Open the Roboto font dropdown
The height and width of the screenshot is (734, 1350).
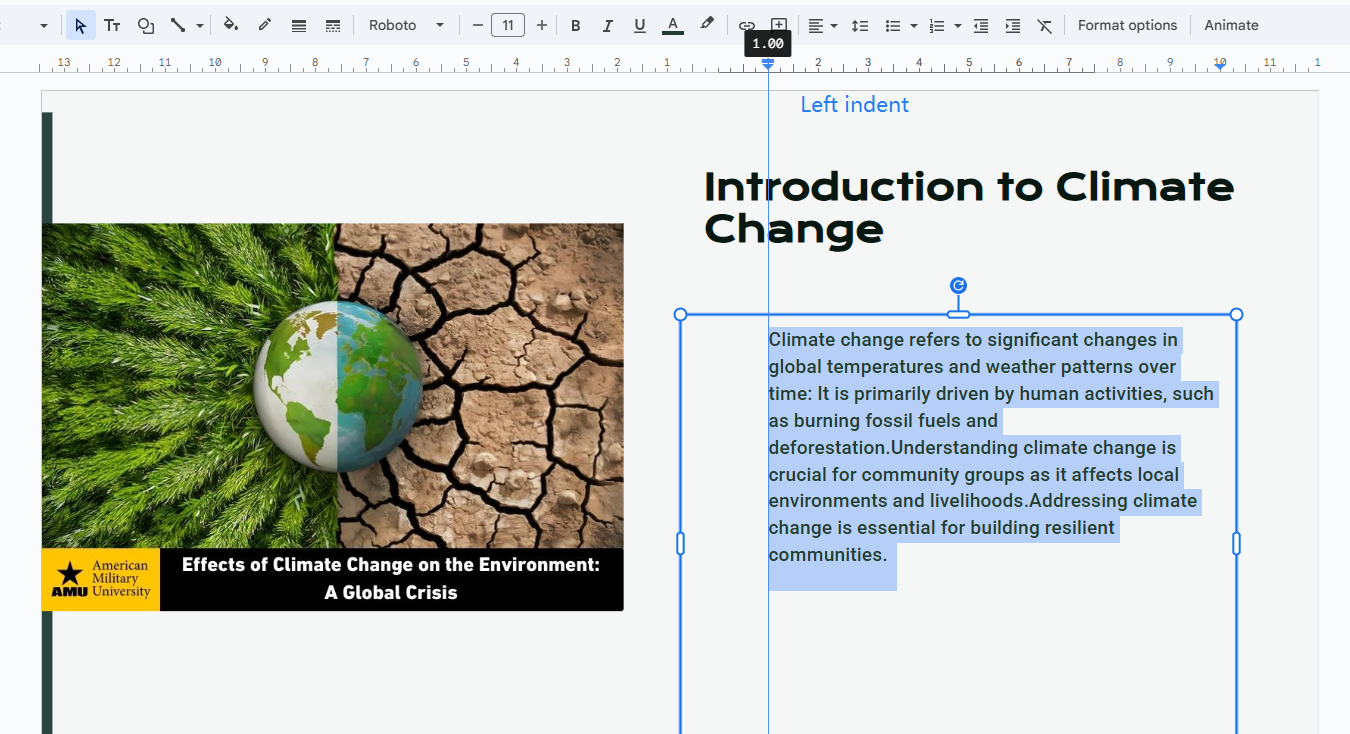pos(405,25)
